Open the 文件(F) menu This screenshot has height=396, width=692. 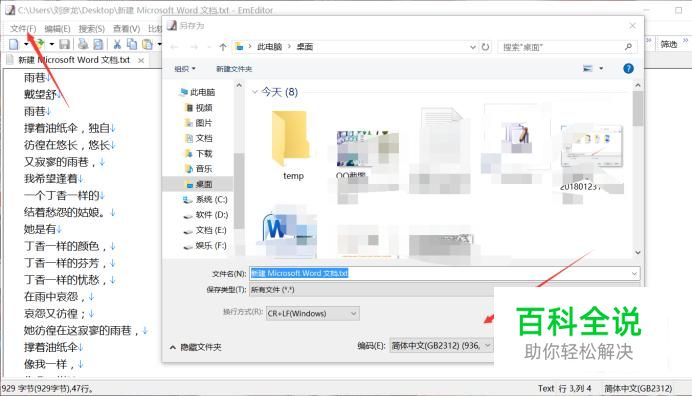tap(23, 29)
